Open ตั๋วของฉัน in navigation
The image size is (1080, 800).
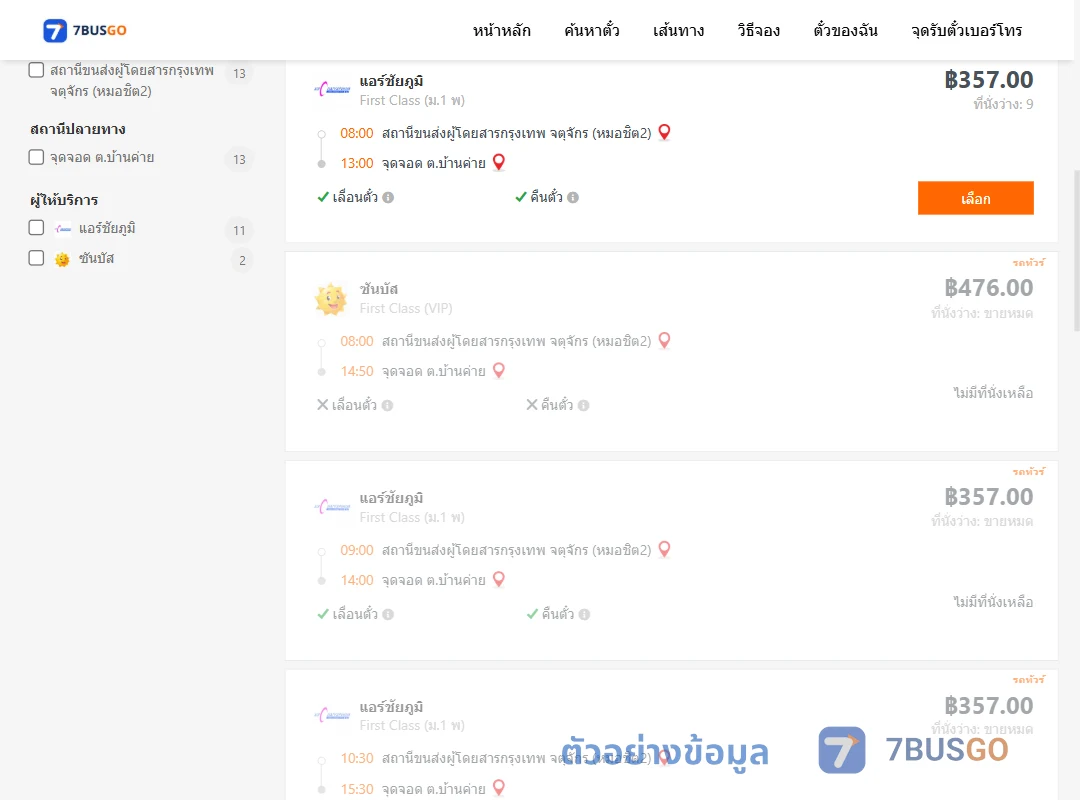pyautogui.click(x=845, y=30)
